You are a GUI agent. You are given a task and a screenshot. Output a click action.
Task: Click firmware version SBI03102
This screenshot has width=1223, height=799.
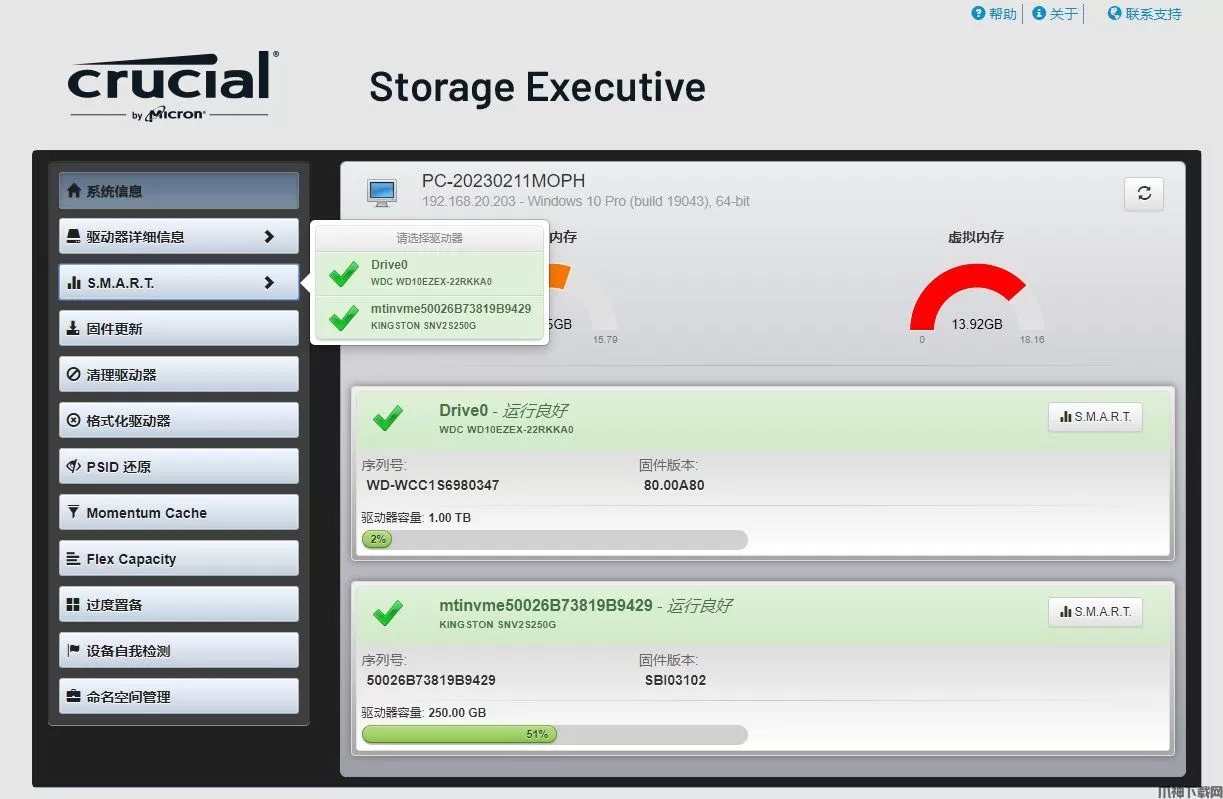(x=675, y=680)
